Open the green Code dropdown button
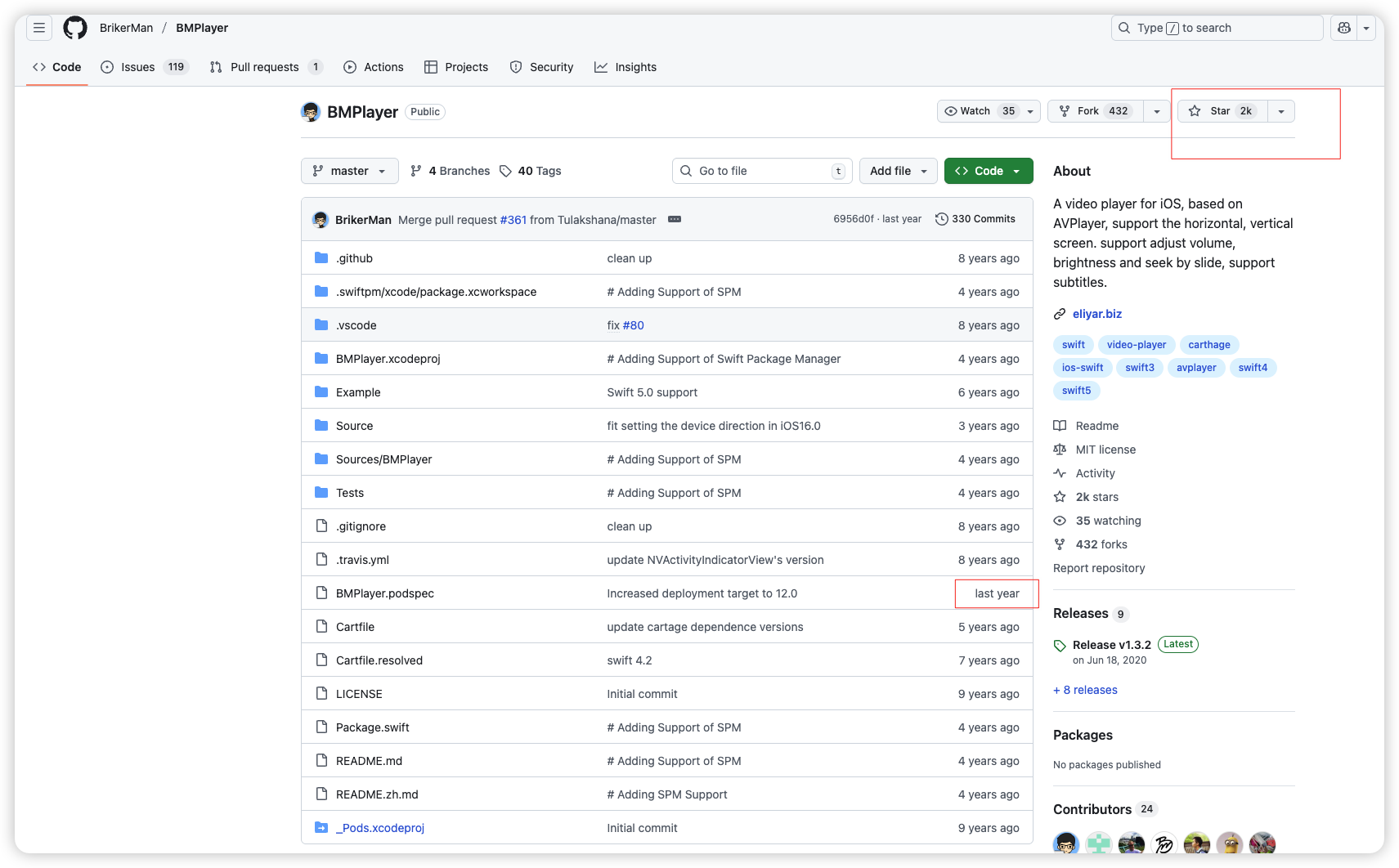1399x868 pixels. 989,171
